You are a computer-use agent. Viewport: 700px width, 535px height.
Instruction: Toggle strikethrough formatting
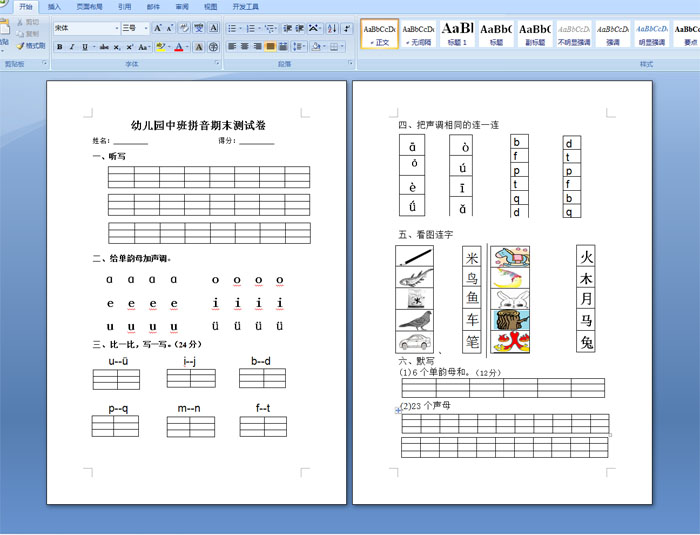(104, 47)
